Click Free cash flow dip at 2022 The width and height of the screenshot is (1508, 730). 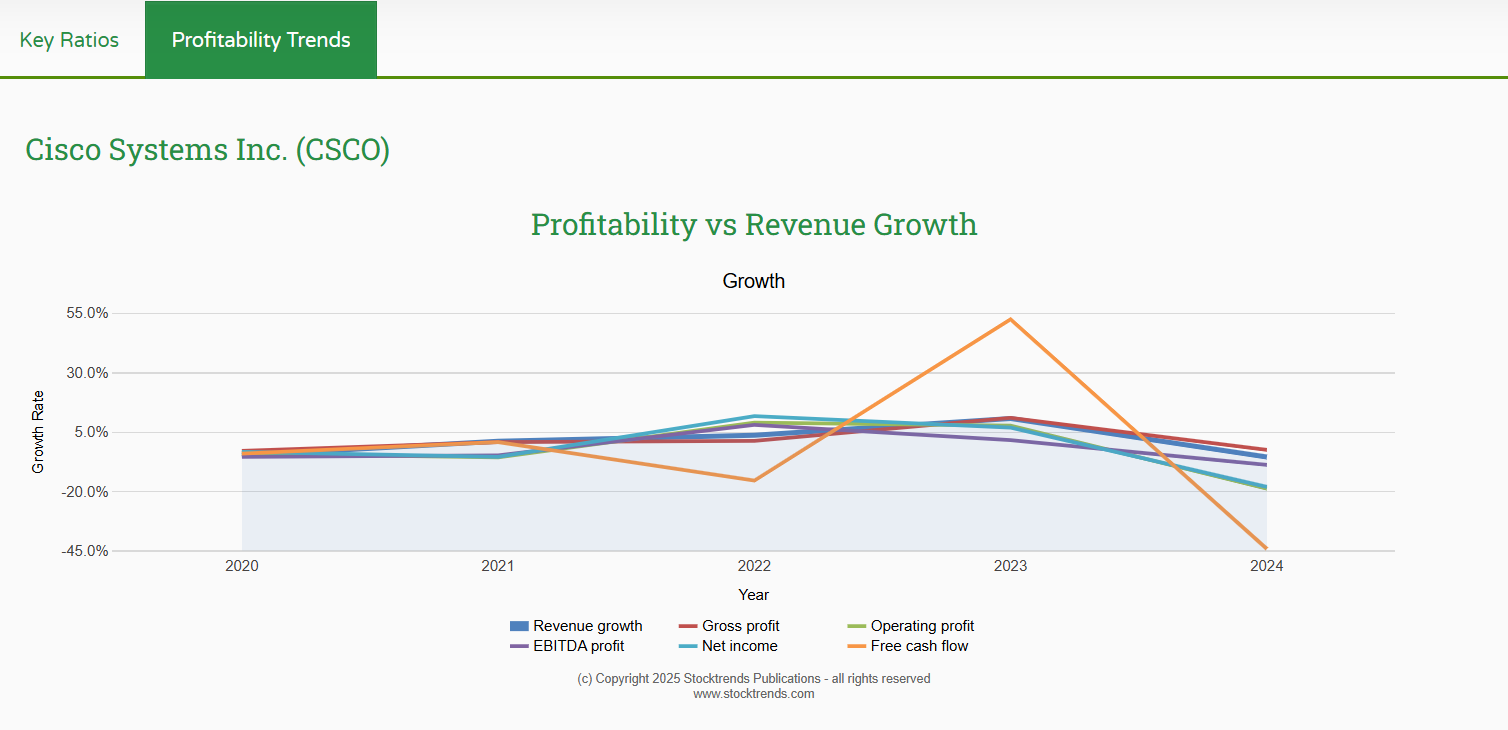(754, 480)
